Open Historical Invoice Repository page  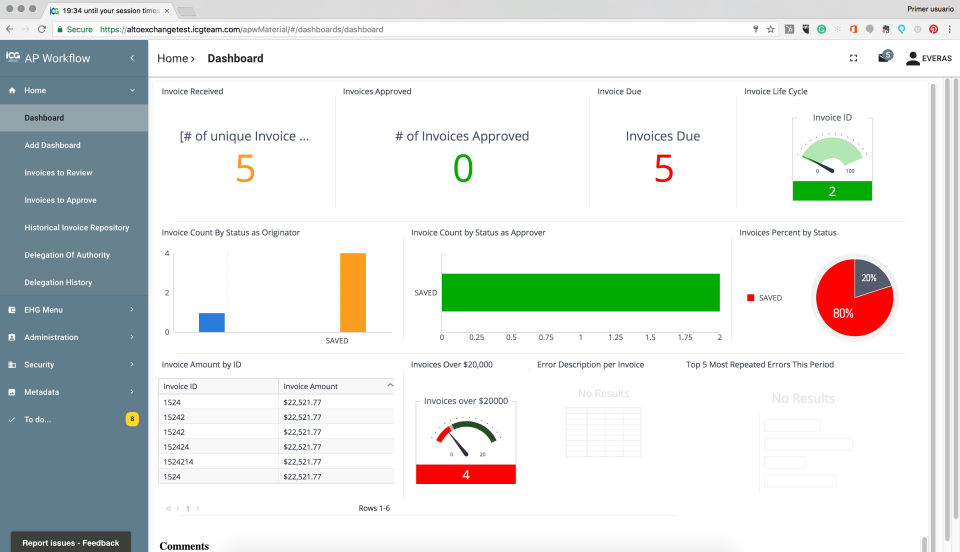(x=77, y=228)
